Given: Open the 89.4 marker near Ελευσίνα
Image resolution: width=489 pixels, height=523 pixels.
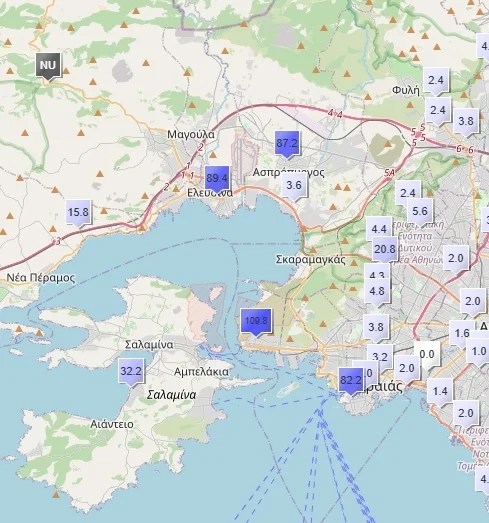Looking at the screenshot, I should point(217,179).
